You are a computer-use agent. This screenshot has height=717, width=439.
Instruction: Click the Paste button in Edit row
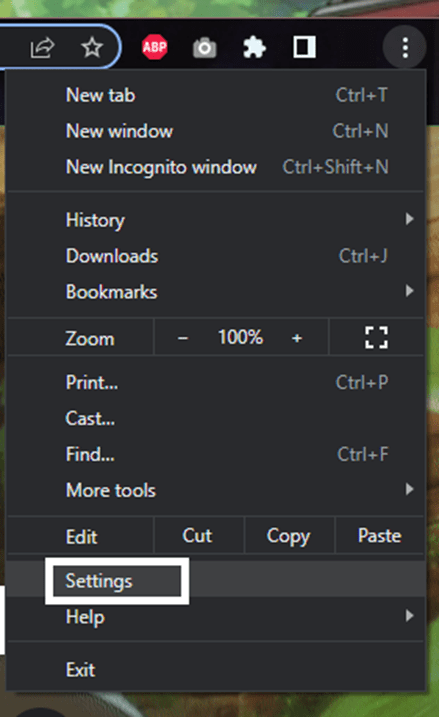380,535
